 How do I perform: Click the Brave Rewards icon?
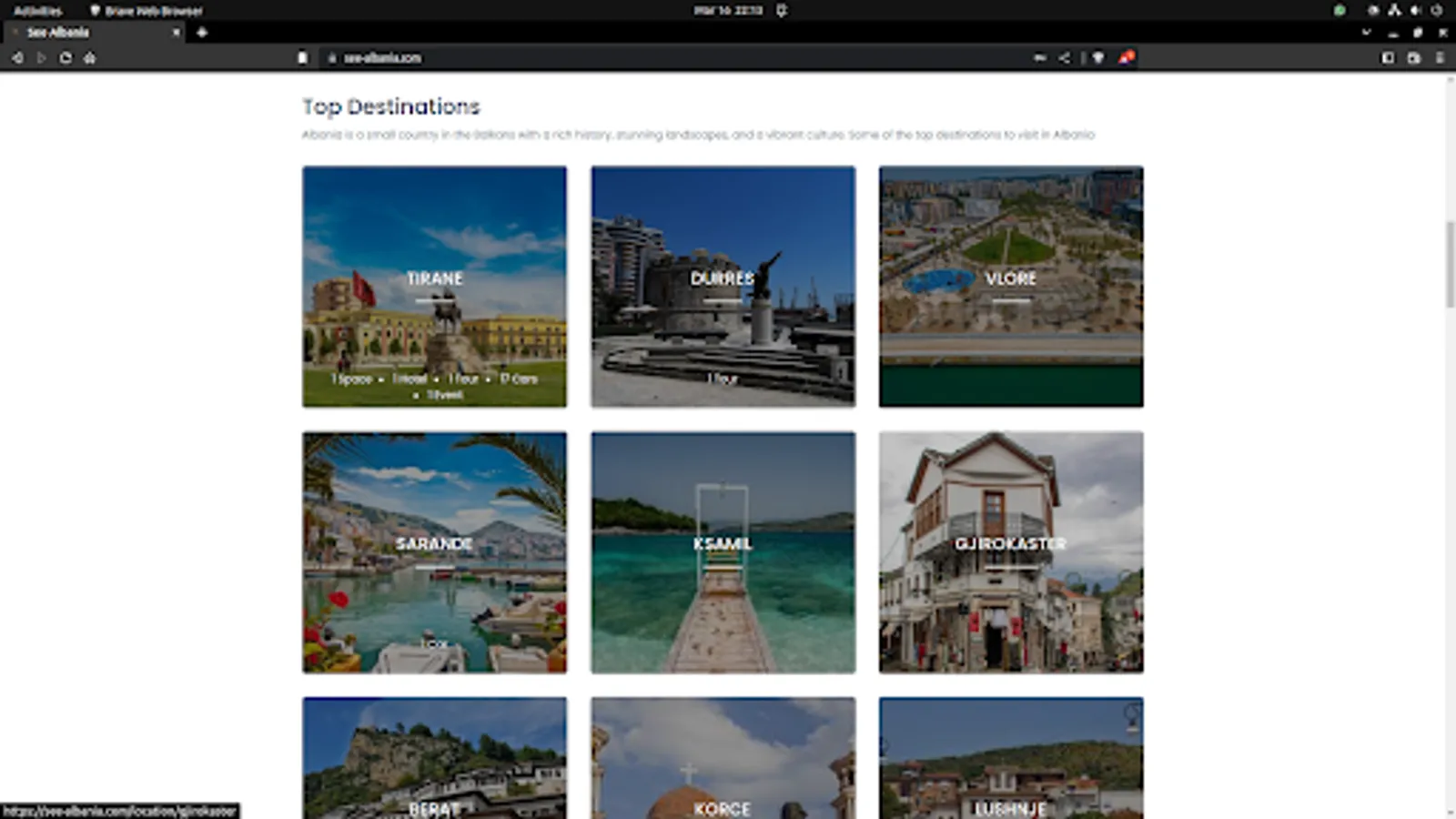pyautogui.click(x=1127, y=57)
